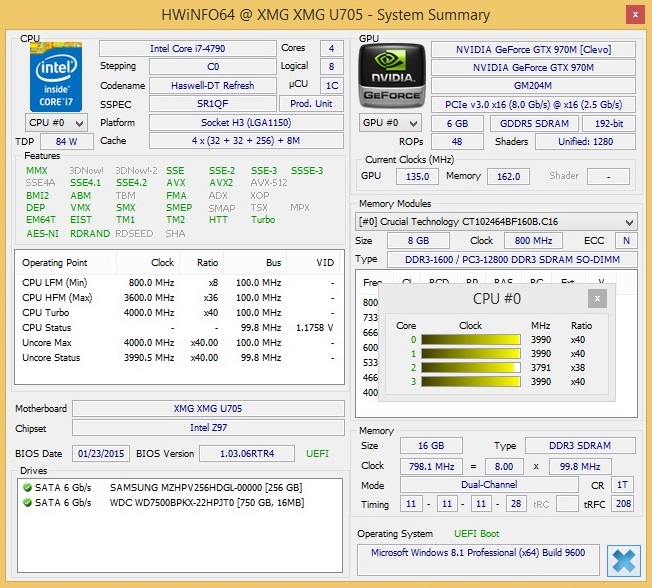652x588 pixels.
Task: Click the Intel Z97 chipset field
Action: tap(208, 427)
